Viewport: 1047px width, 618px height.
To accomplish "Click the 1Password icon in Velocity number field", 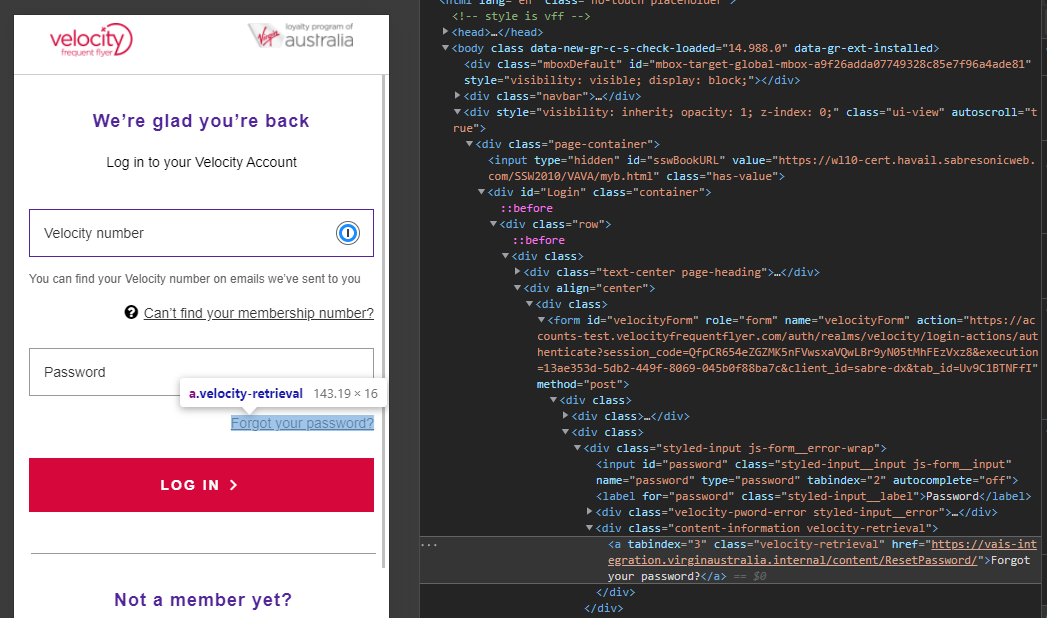I will (x=348, y=233).
